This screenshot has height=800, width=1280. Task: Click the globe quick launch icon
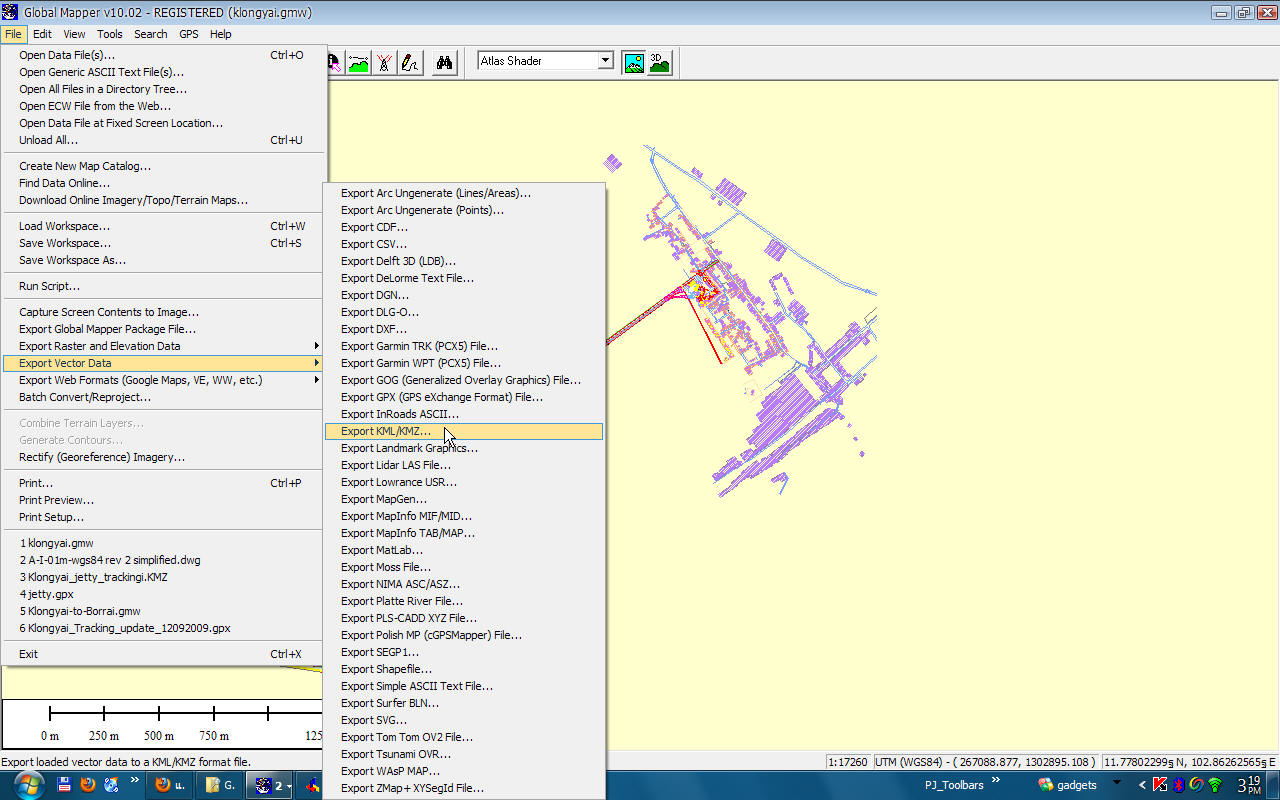click(x=111, y=785)
